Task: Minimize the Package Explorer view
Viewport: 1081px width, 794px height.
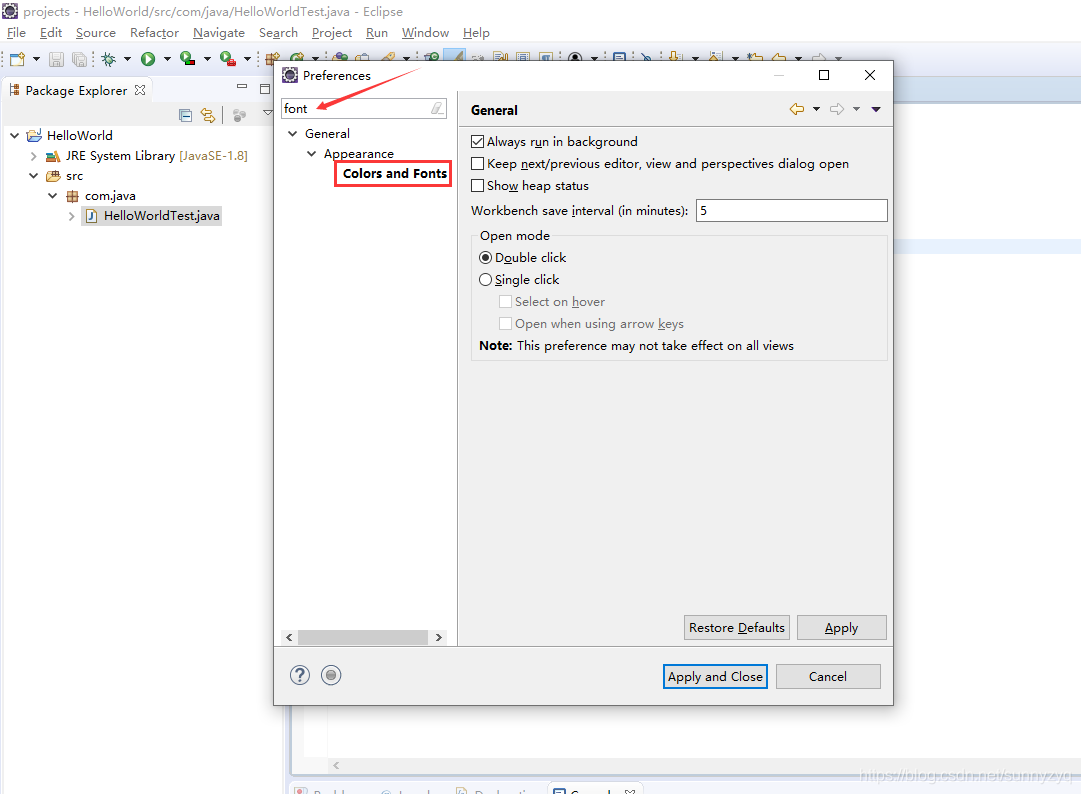Action: click(242, 87)
